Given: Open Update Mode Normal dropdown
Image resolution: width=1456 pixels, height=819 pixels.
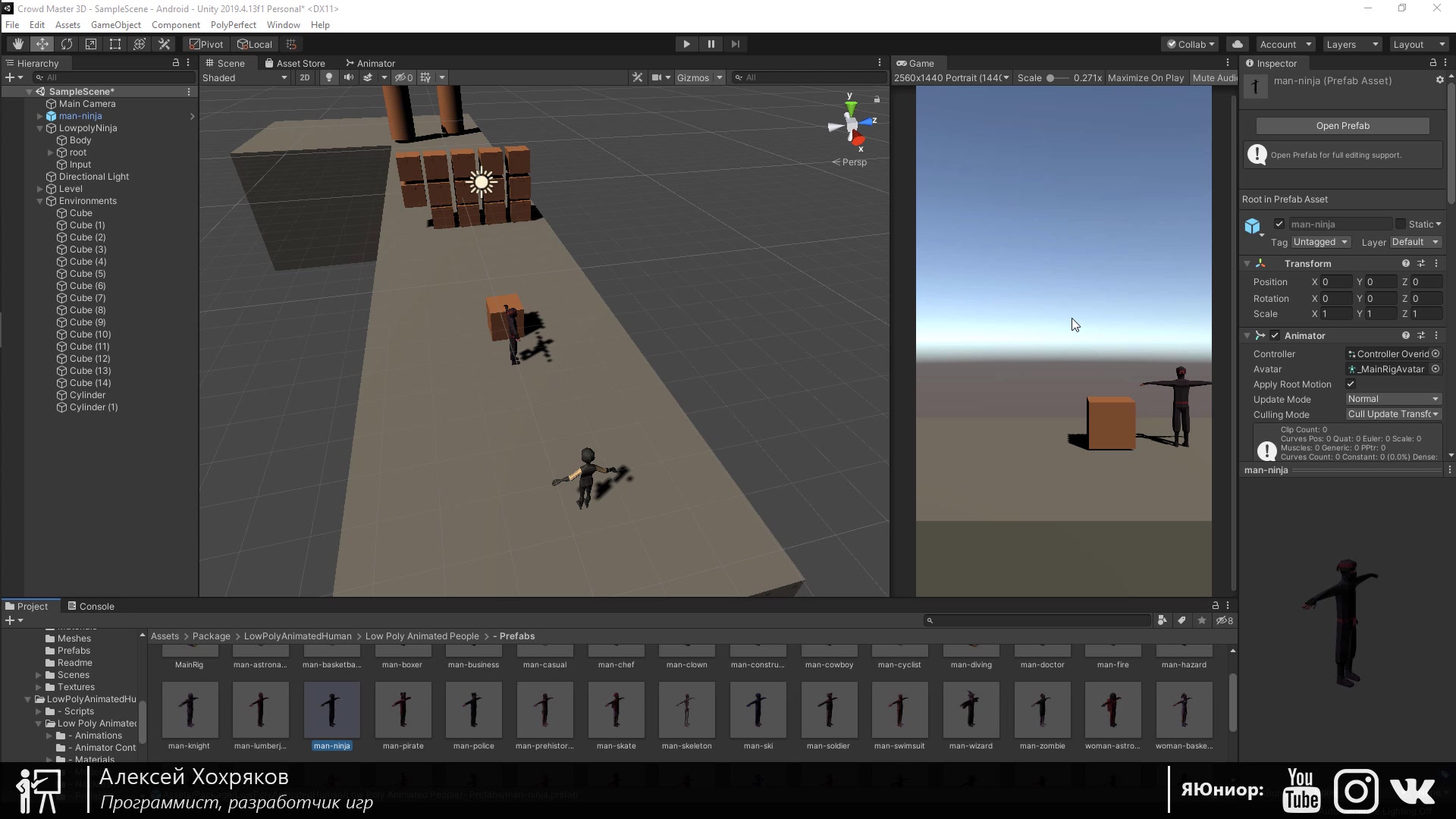Looking at the screenshot, I should [x=1394, y=399].
